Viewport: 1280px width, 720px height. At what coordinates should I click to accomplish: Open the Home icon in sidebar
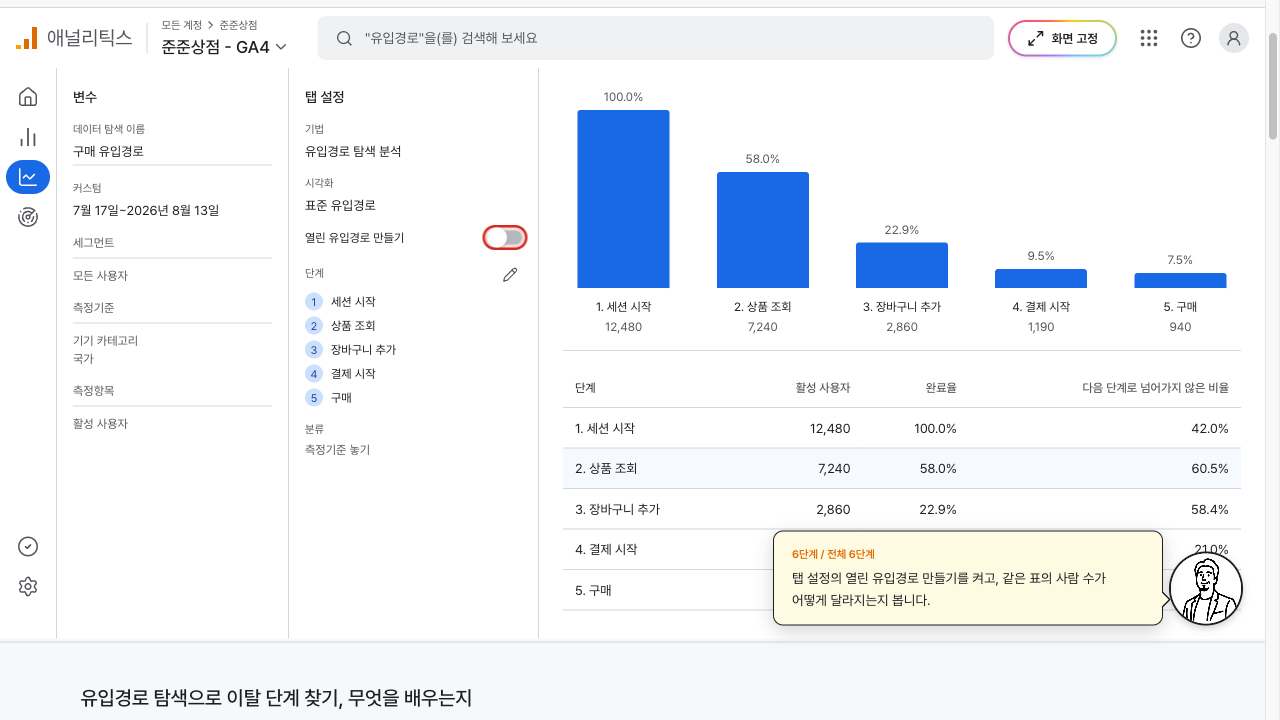(28, 97)
